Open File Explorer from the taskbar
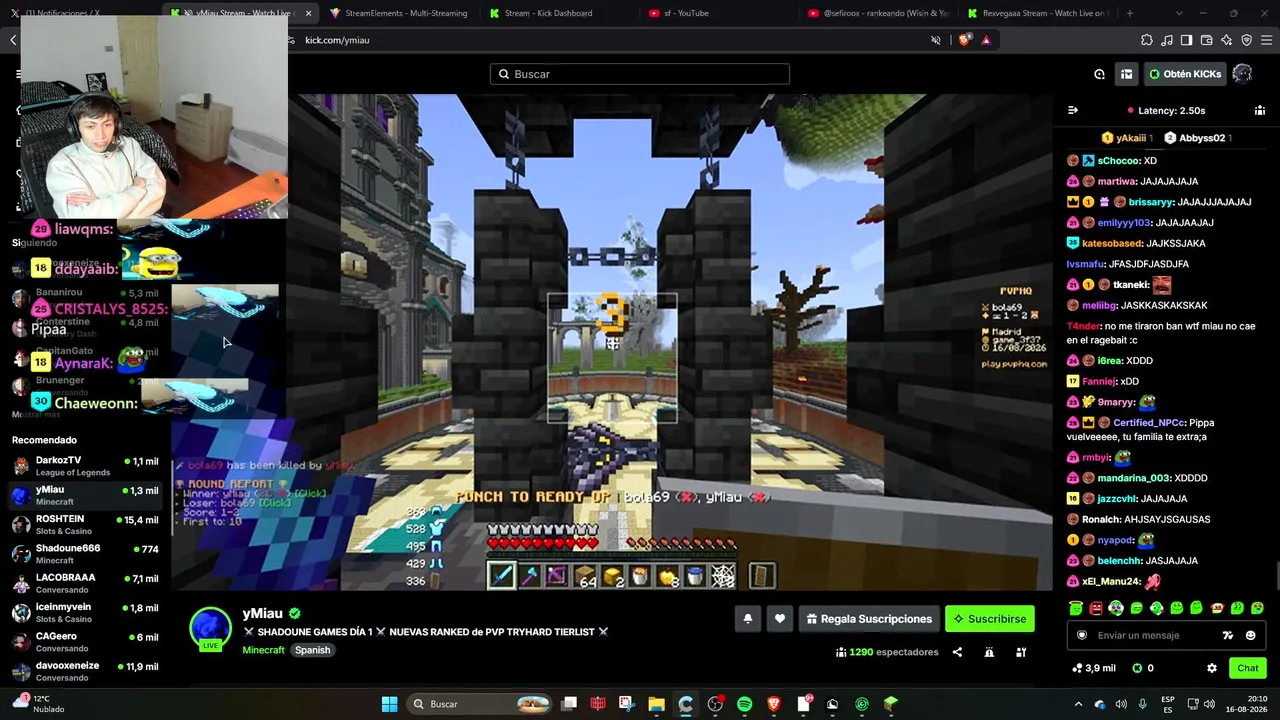This screenshot has width=1280, height=720. click(x=656, y=704)
